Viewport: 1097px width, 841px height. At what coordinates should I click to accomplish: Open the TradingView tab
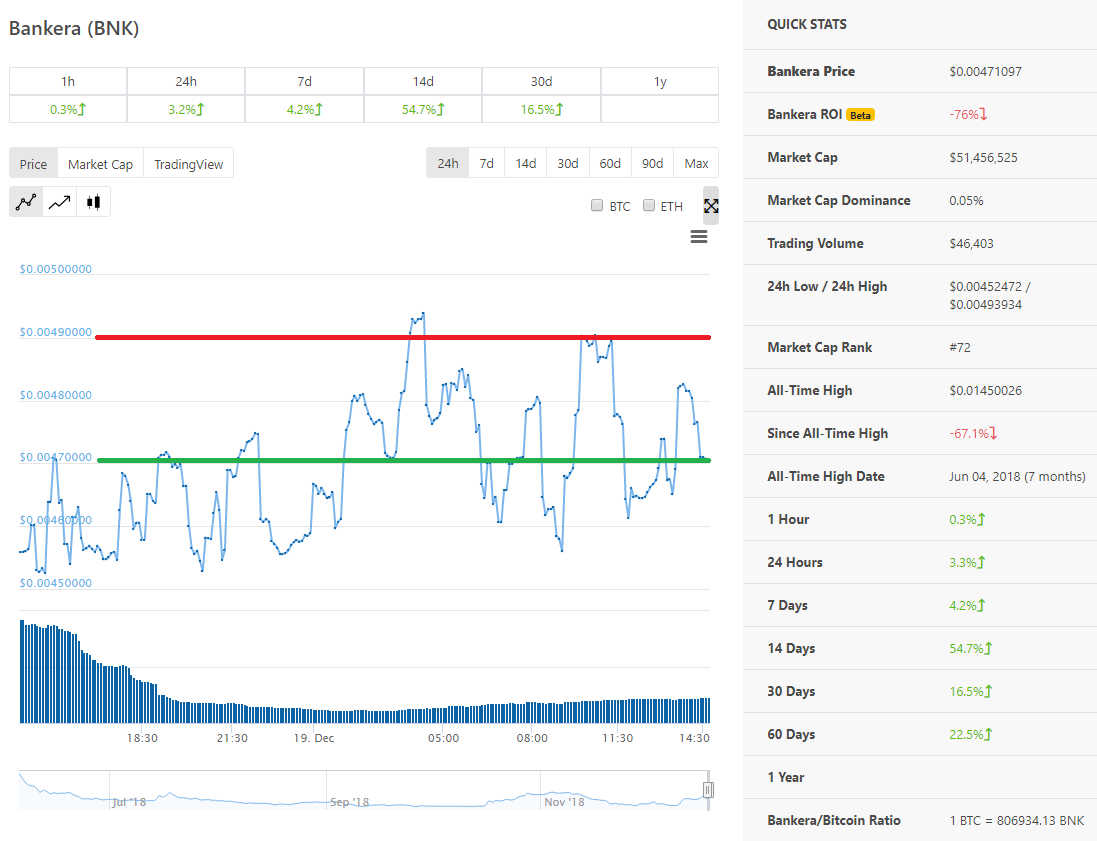(x=188, y=164)
